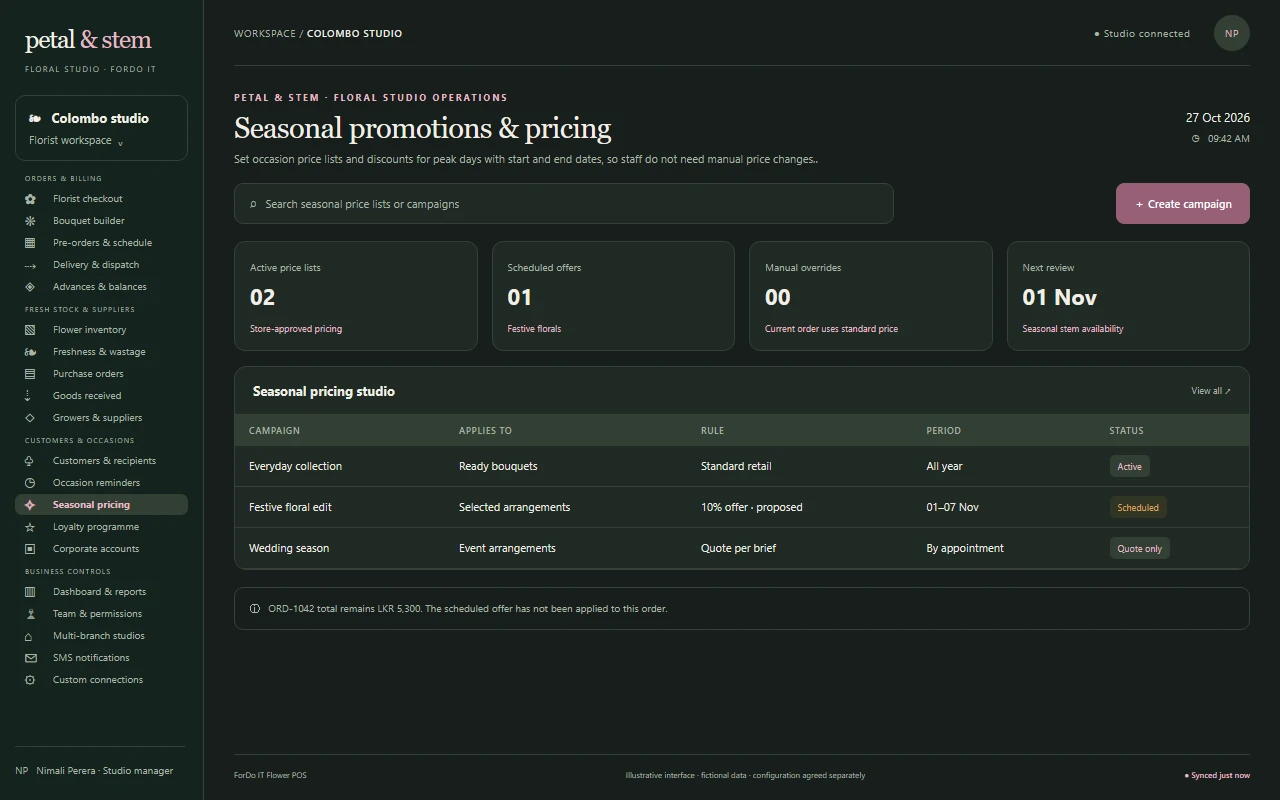This screenshot has height=800, width=1280.
Task: Open Flower inventory page
Action: 101,330
